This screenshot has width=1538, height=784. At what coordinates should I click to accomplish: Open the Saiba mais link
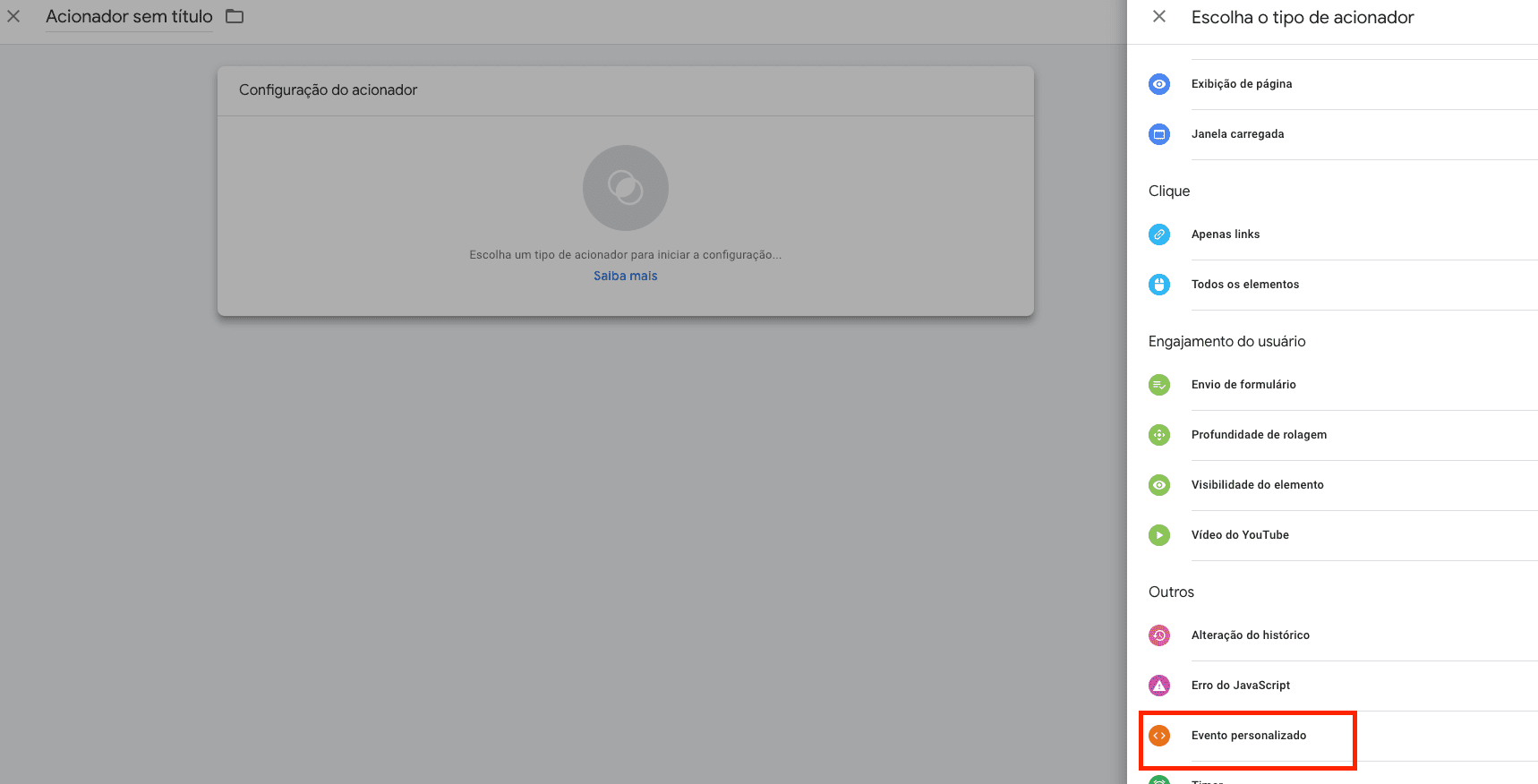pos(626,276)
